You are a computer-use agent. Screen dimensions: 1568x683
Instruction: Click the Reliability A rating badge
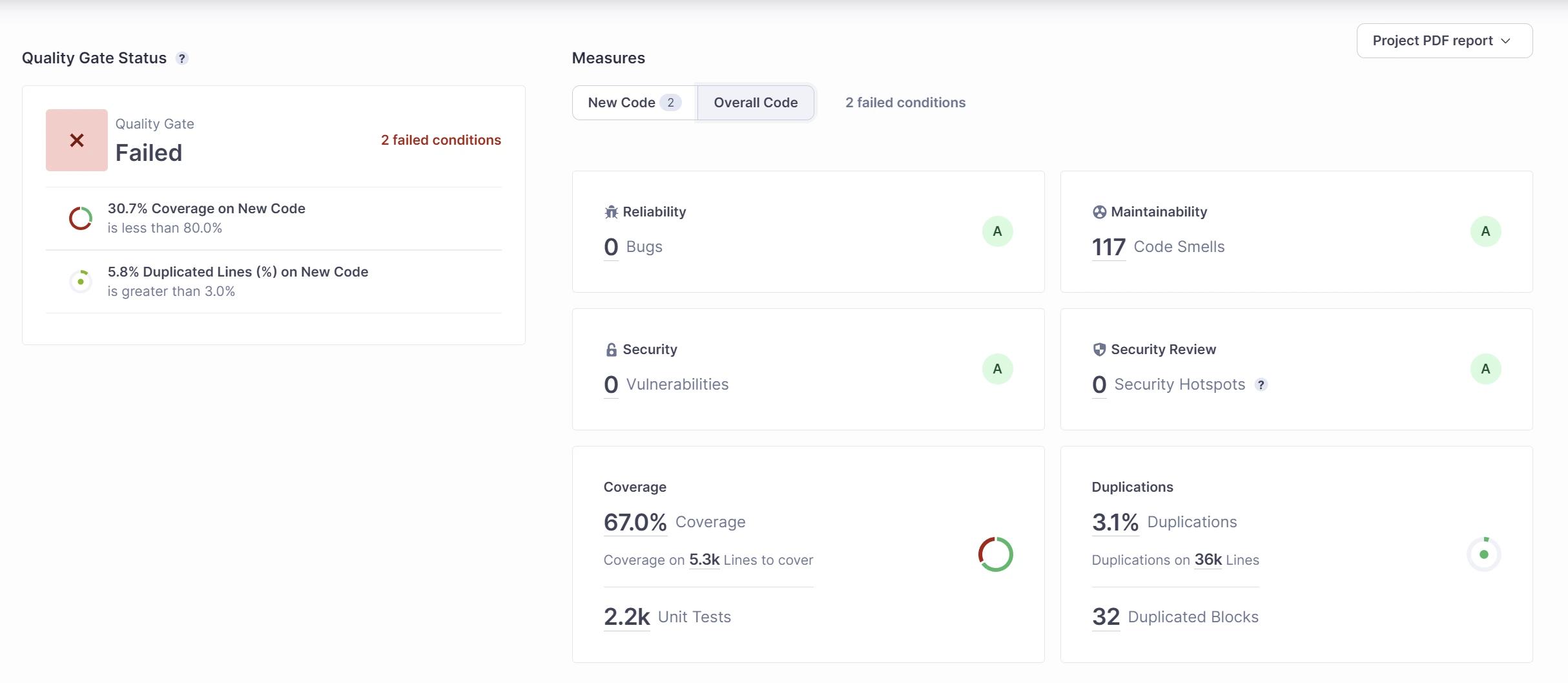[x=997, y=231]
